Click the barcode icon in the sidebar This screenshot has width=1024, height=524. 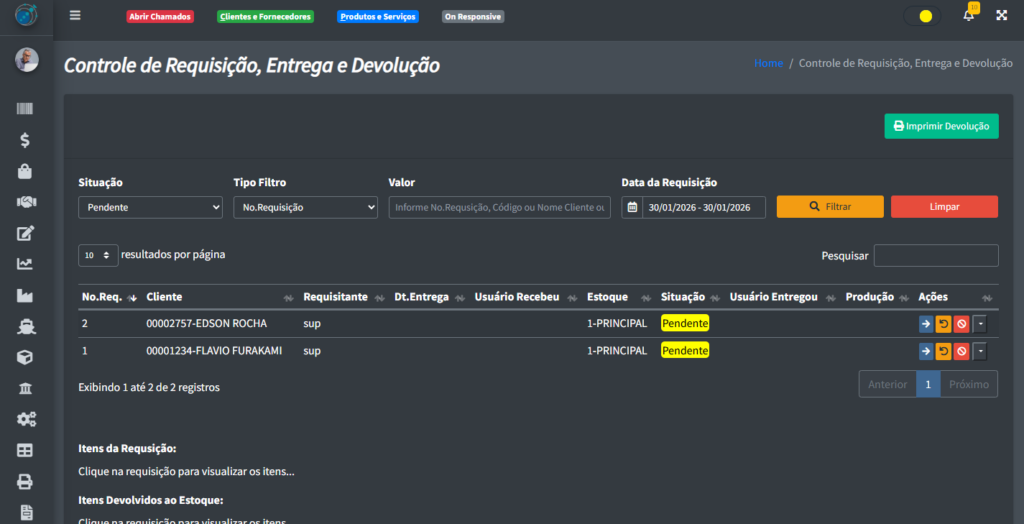click(x=25, y=109)
